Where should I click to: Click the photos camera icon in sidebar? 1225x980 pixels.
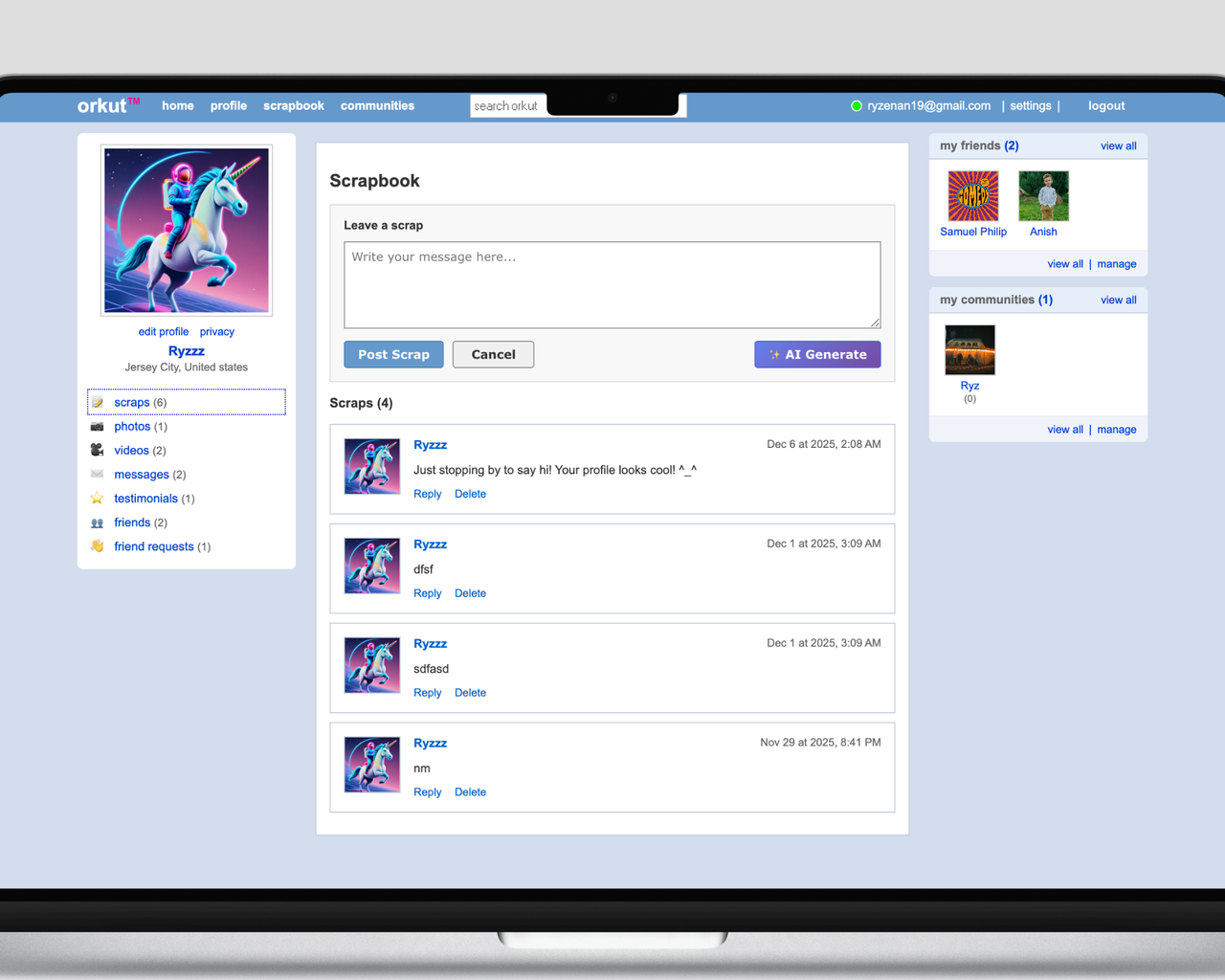(x=97, y=427)
